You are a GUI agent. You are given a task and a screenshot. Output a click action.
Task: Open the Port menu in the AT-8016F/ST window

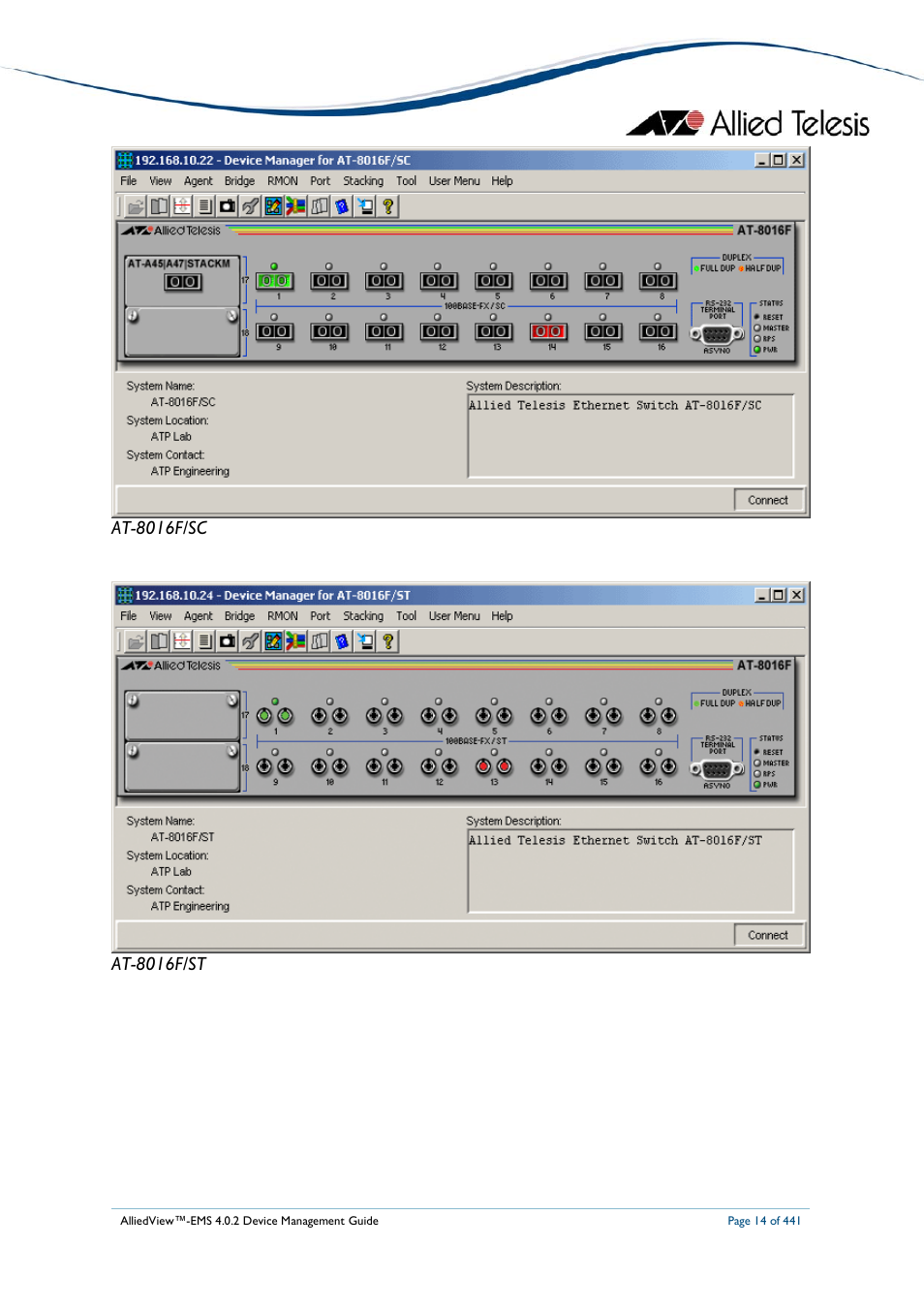(321, 616)
